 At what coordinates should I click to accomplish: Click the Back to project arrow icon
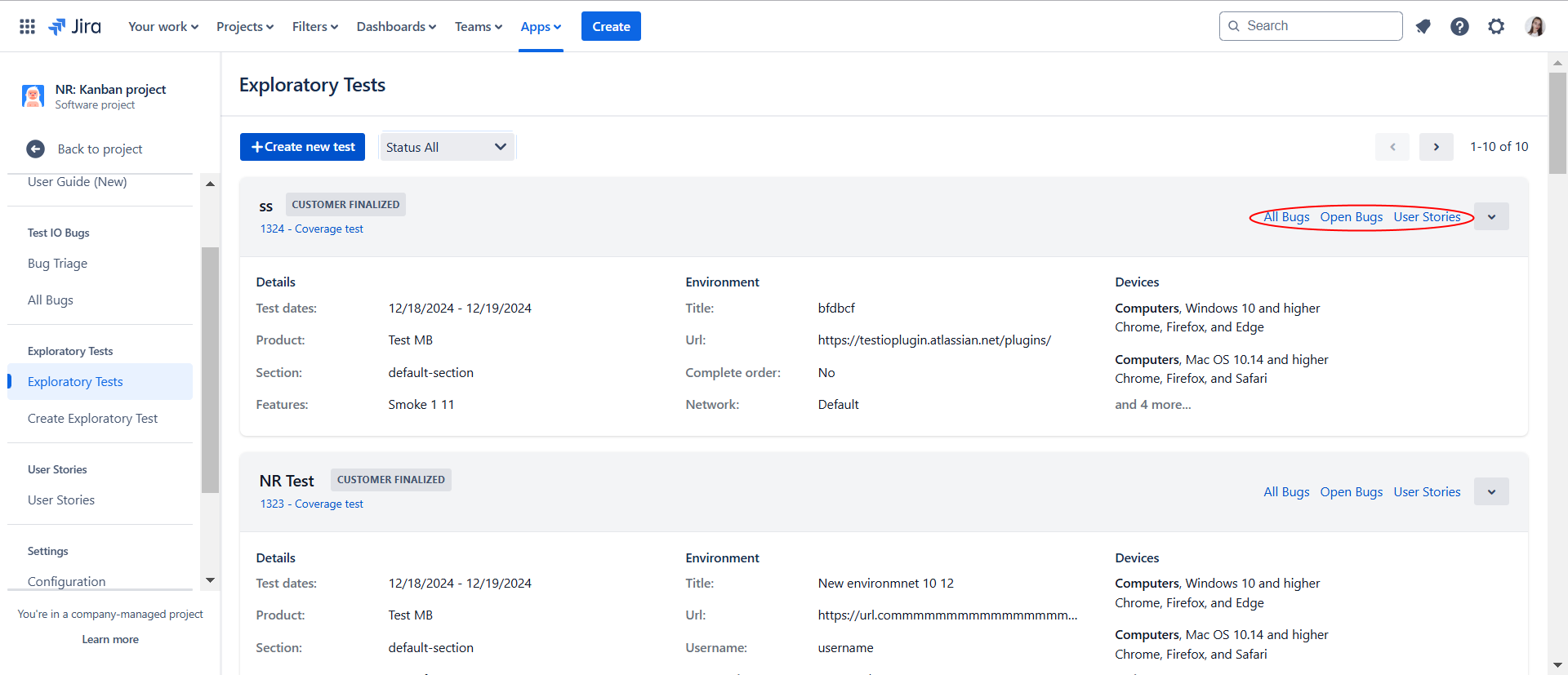[35, 149]
